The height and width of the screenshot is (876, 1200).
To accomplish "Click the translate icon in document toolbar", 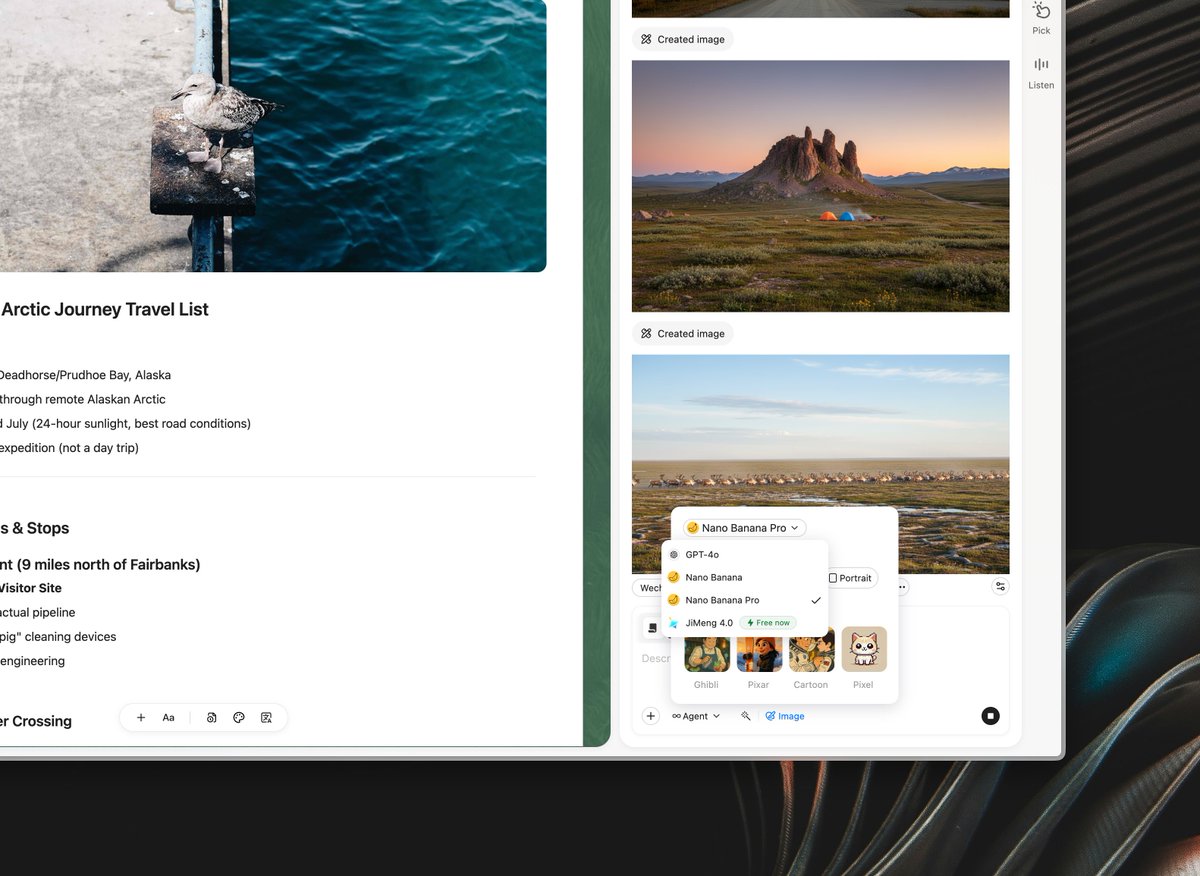I will 266,717.
